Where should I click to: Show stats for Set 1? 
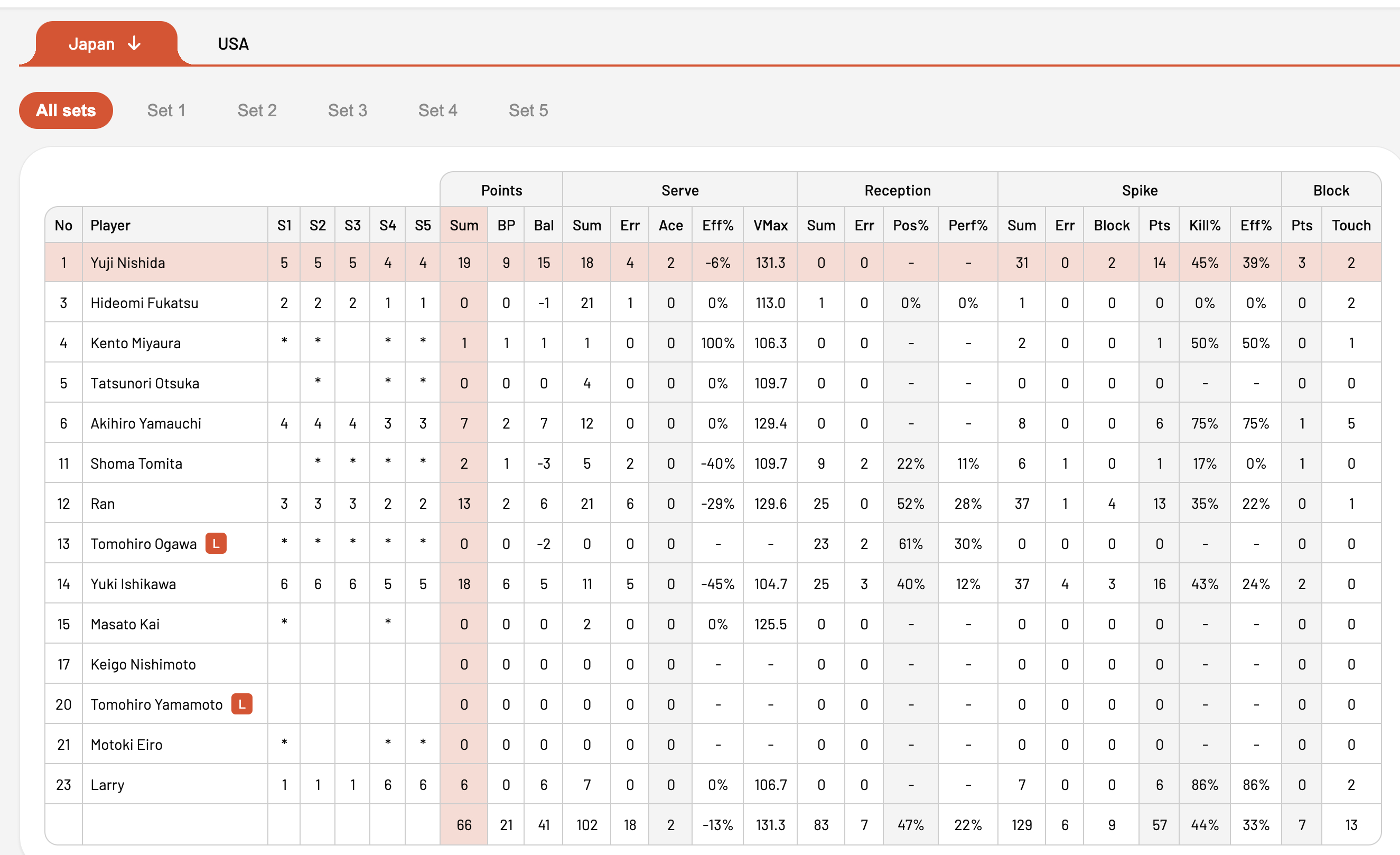click(166, 110)
